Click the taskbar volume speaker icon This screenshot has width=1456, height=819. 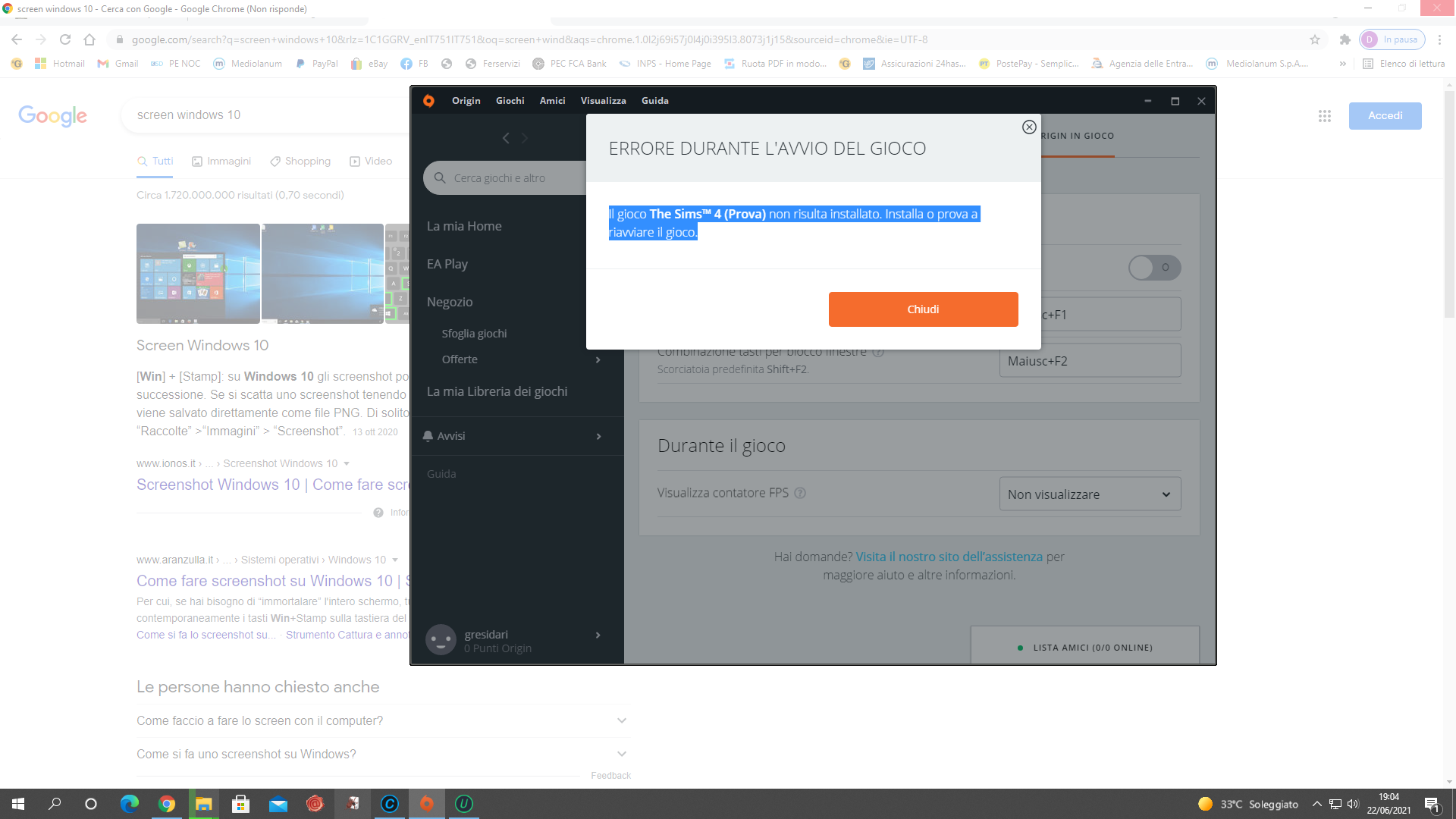coord(1353,804)
